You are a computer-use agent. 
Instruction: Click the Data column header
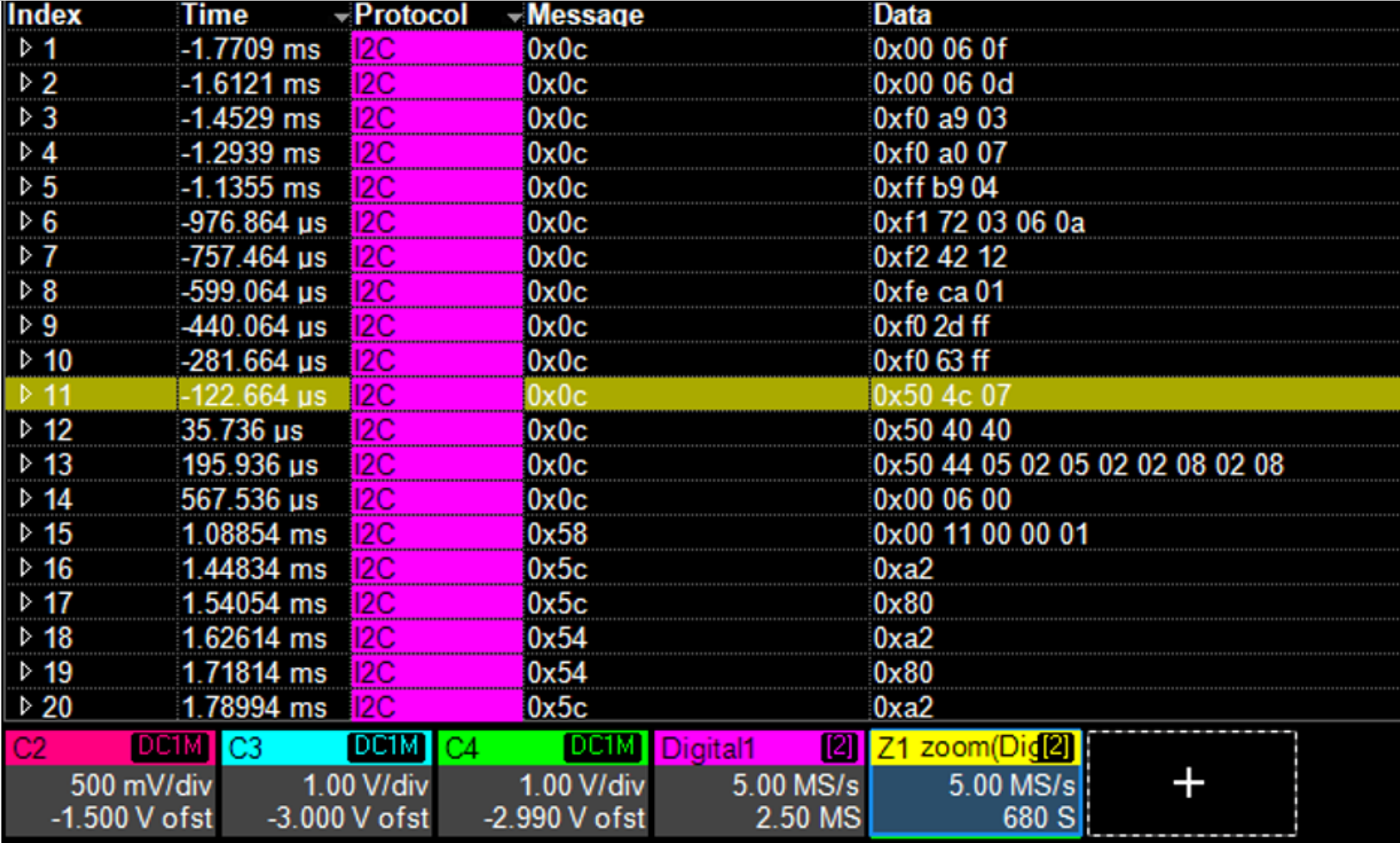pyautogui.click(x=902, y=15)
